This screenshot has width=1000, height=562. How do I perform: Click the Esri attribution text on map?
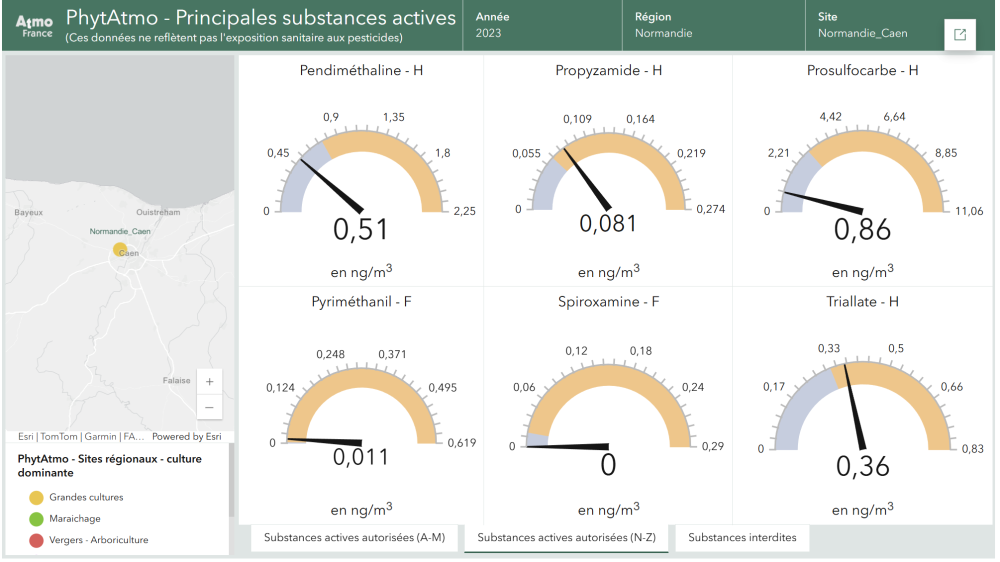pyautogui.click(x=26, y=436)
